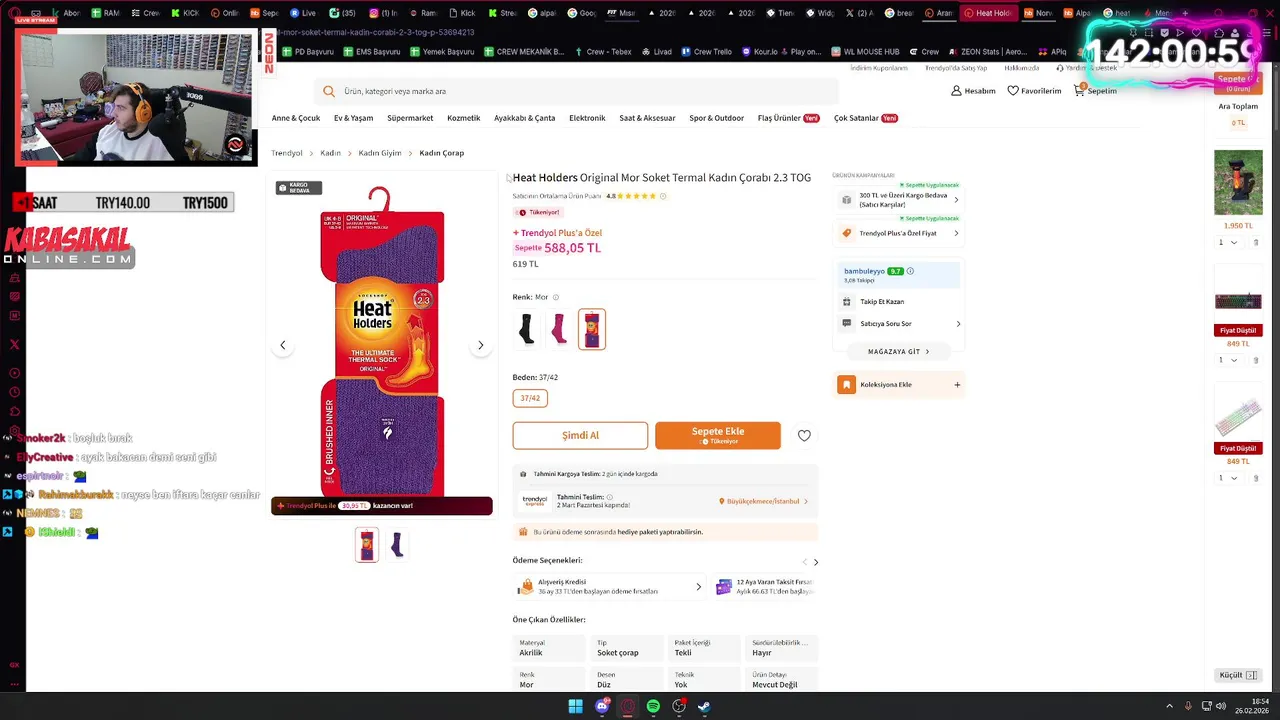Click Koleksiyona Ekle plus icon
The height and width of the screenshot is (720, 1280).
coord(957,384)
